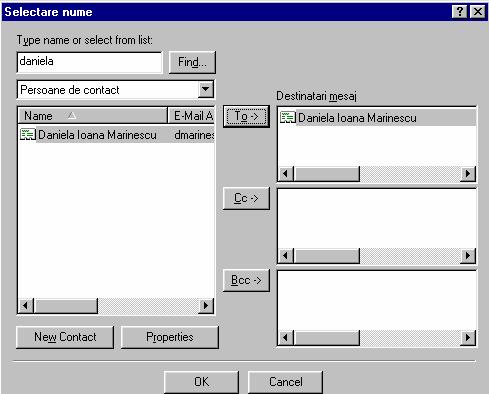Confirm selection with OK button
Screen dimensions: 489x394
click(x=201, y=382)
